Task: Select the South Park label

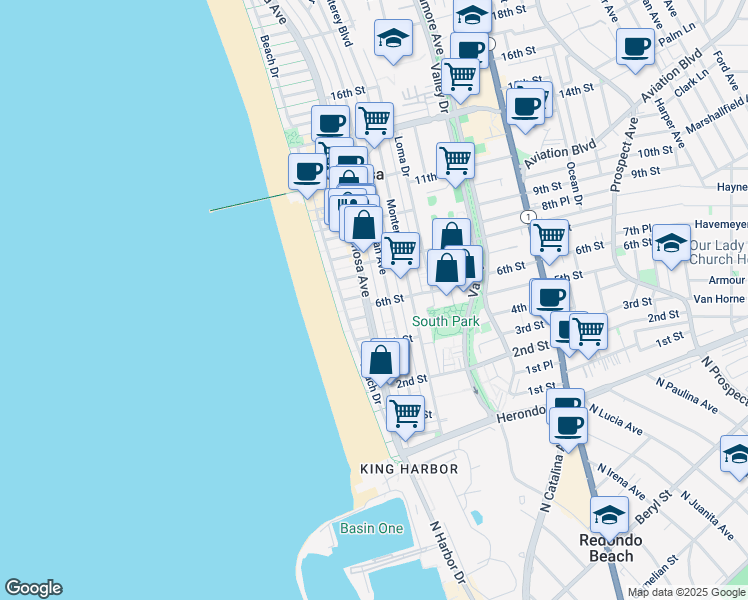Action: (445, 321)
